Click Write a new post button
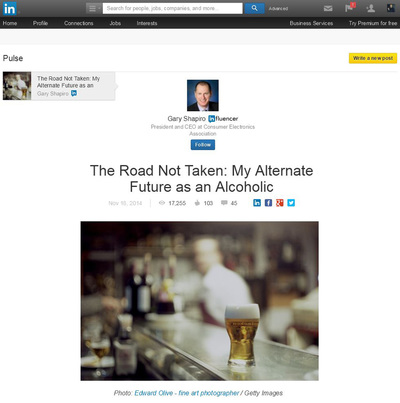Screen dimensions: 400x403 (x=373, y=58)
